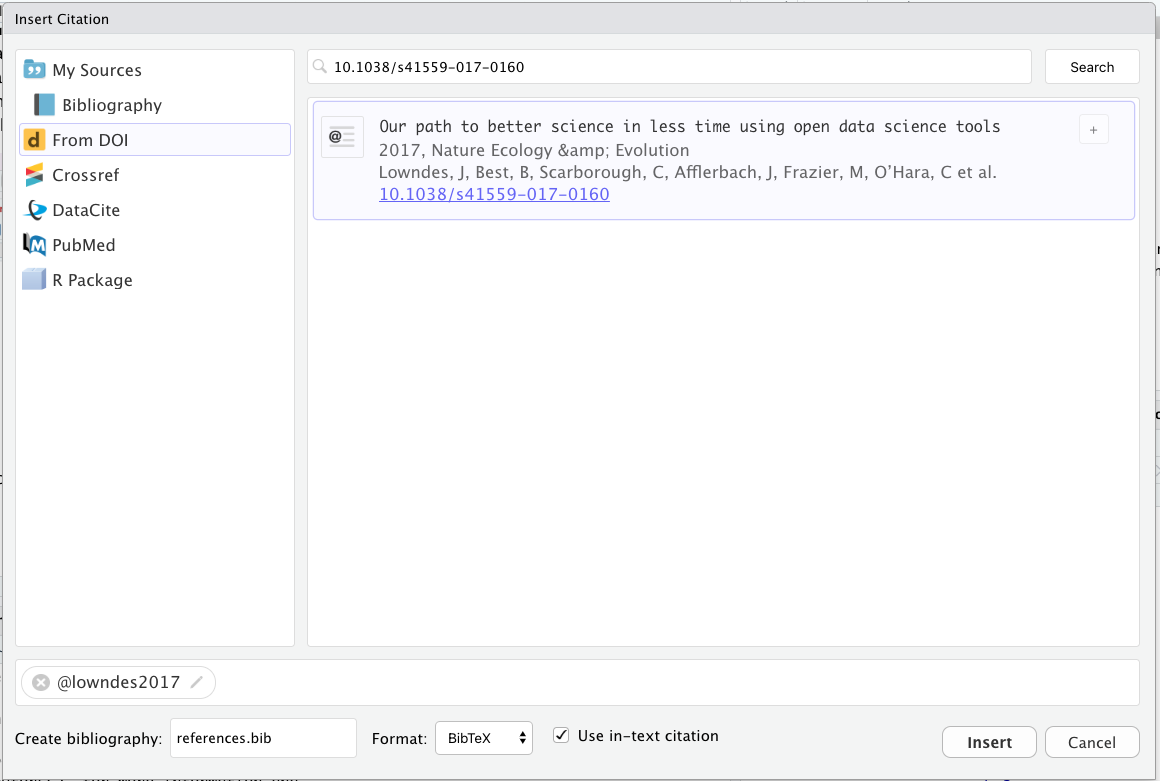
Task: Click the My Sources quote icon
Action: point(35,70)
